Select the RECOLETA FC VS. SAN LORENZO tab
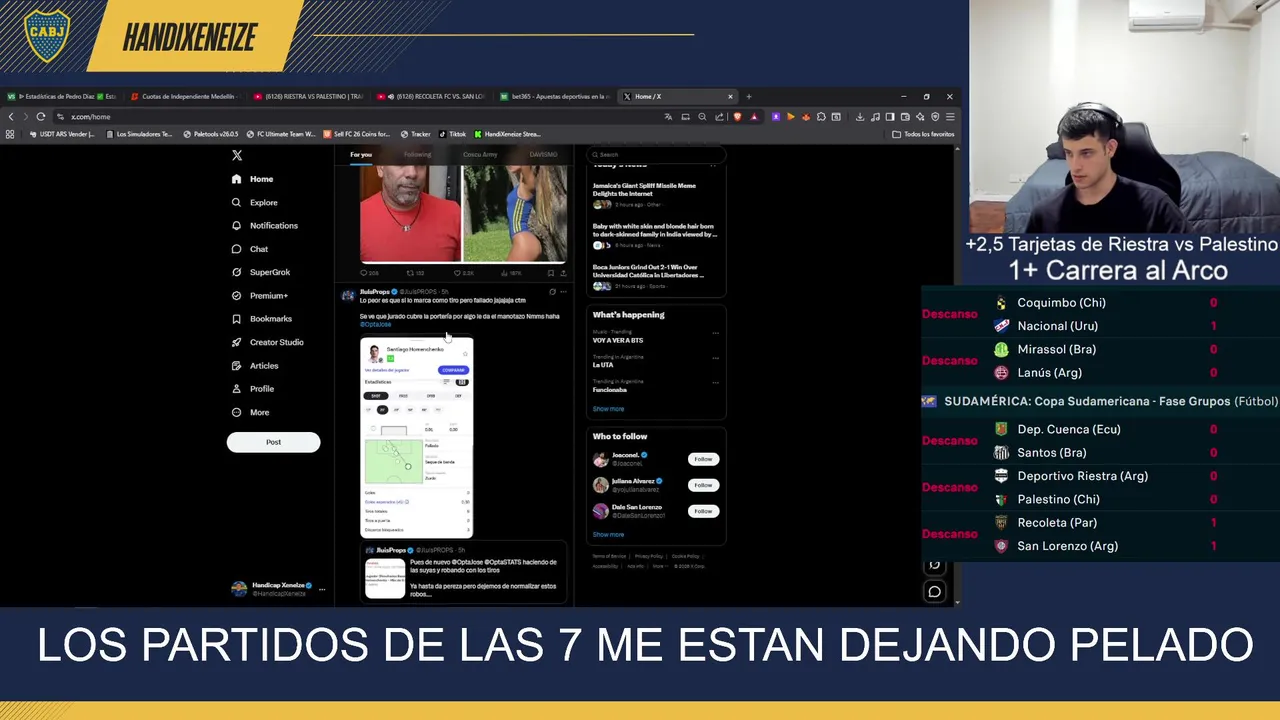This screenshot has width=1280, height=720. coord(433,97)
